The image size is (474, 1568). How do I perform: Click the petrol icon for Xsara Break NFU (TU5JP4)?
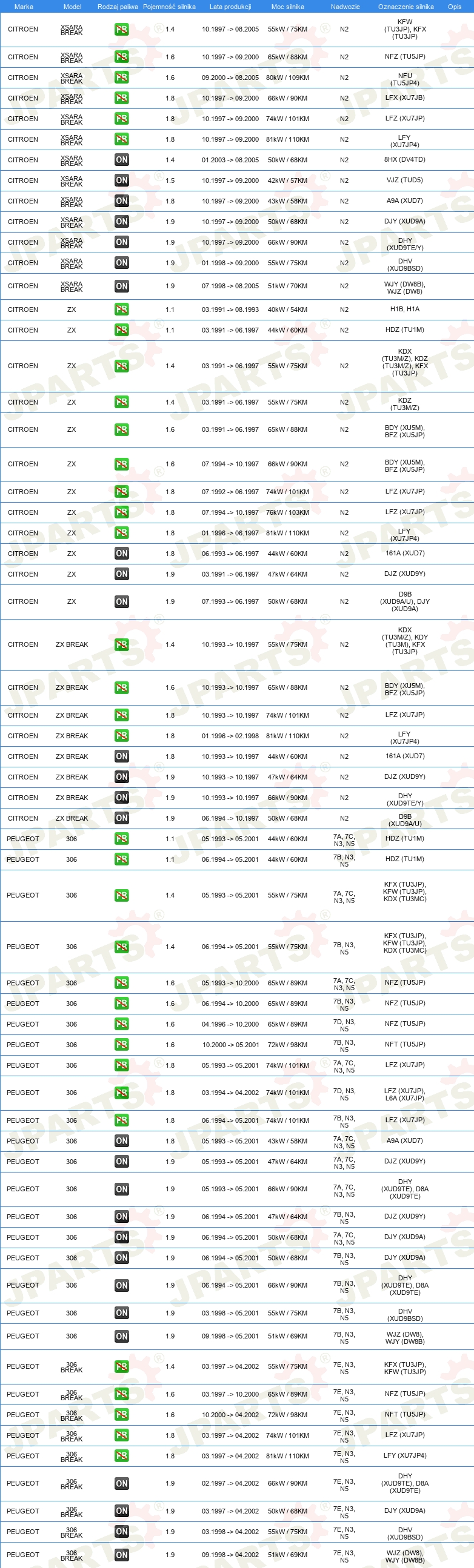(122, 78)
